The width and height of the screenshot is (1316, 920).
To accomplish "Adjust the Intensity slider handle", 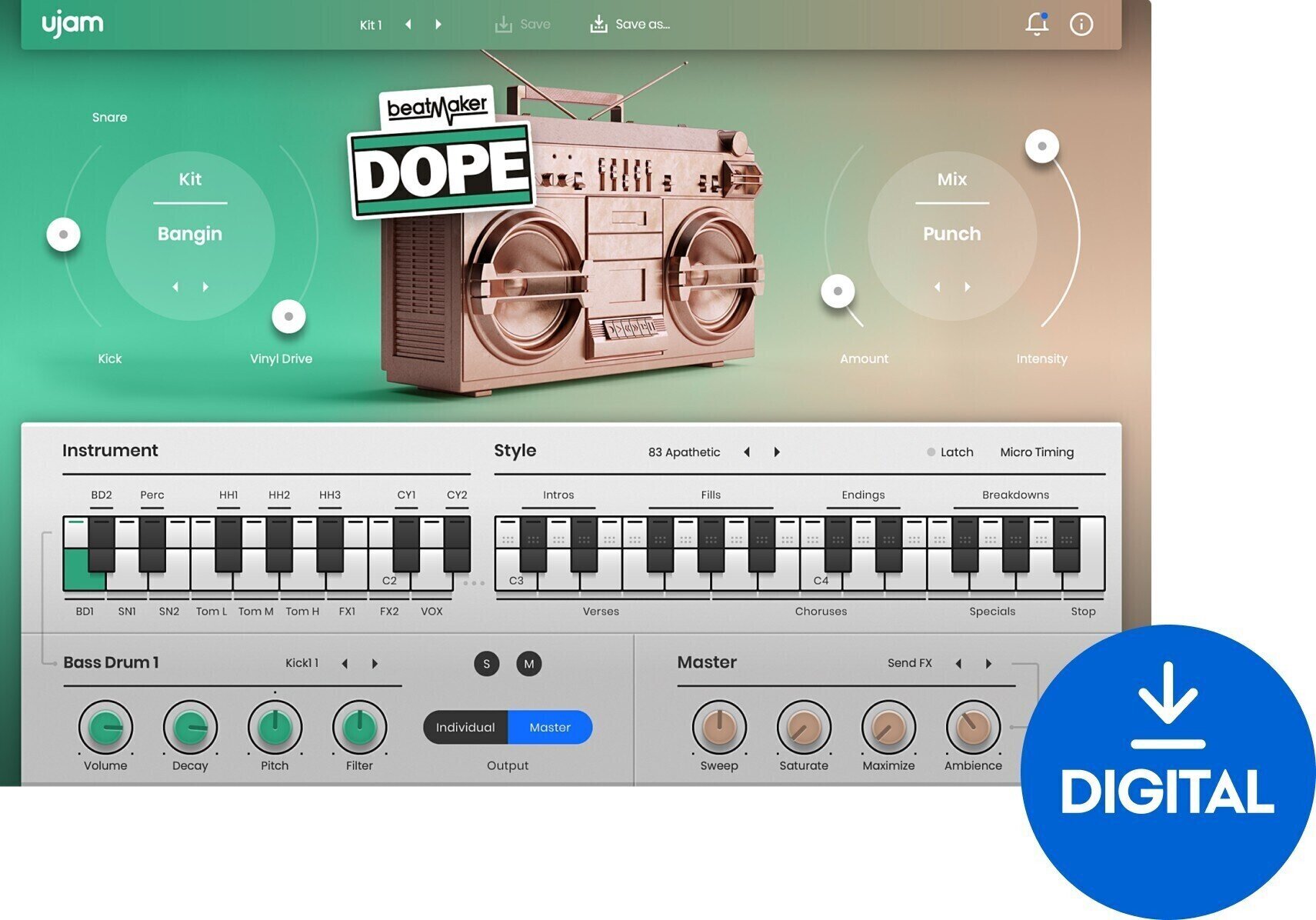I will (1042, 146).
